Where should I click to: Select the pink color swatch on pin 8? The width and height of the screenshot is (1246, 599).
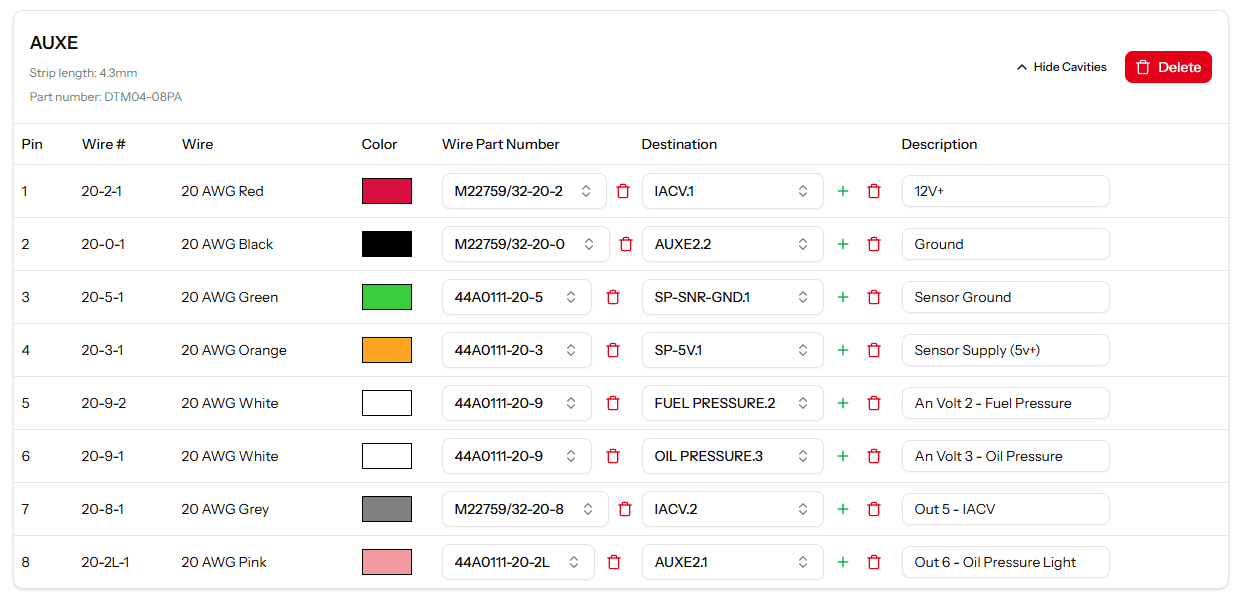point(386,562)
